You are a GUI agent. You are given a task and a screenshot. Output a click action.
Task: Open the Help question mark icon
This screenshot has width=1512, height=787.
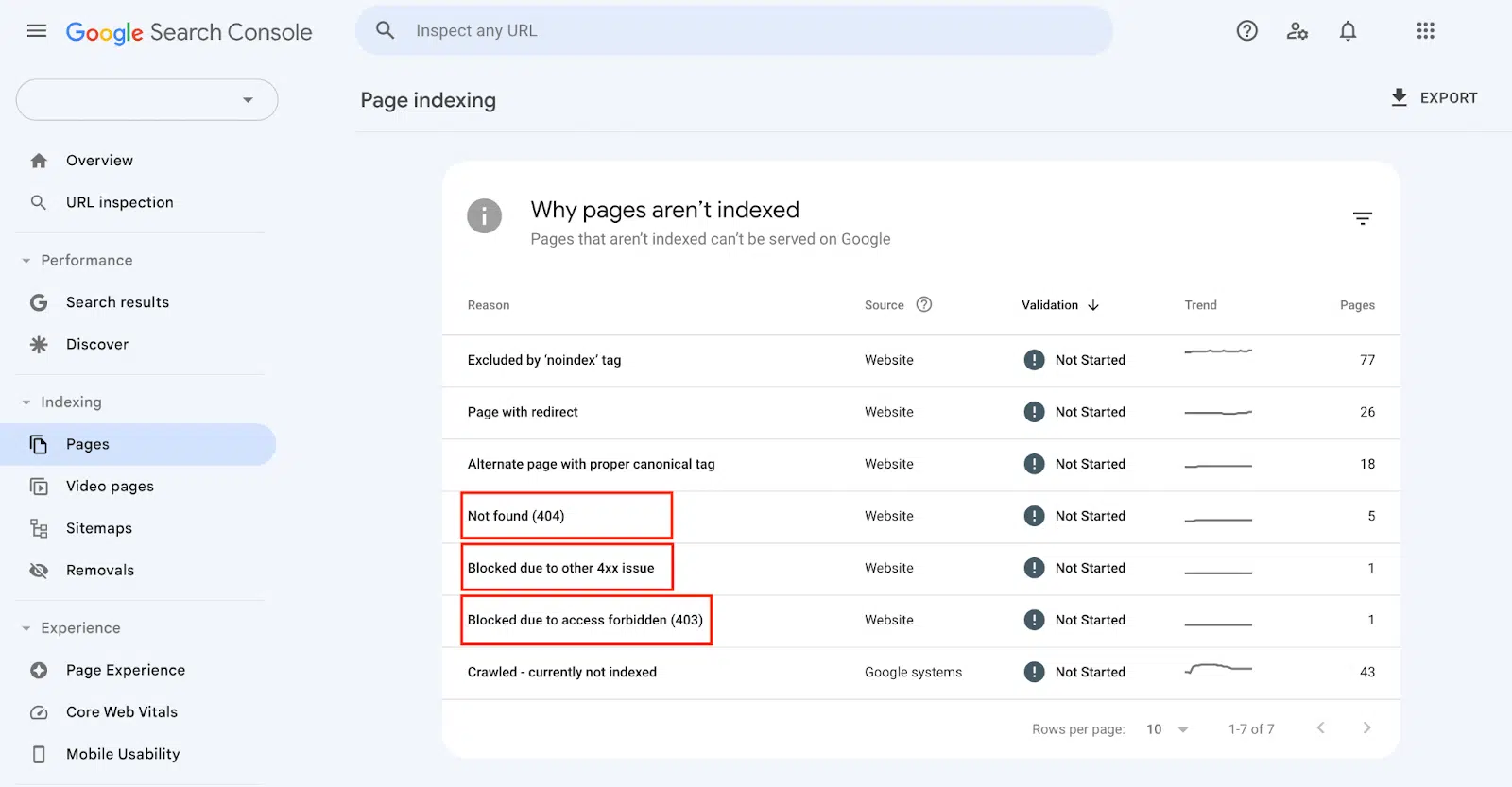1247,31
